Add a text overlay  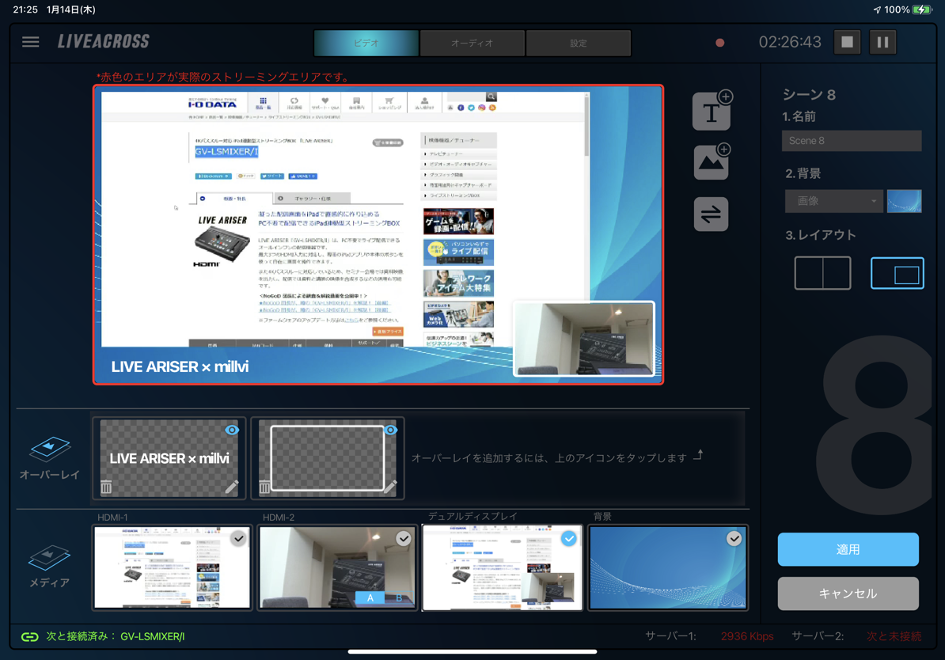(x=711, y=112)
